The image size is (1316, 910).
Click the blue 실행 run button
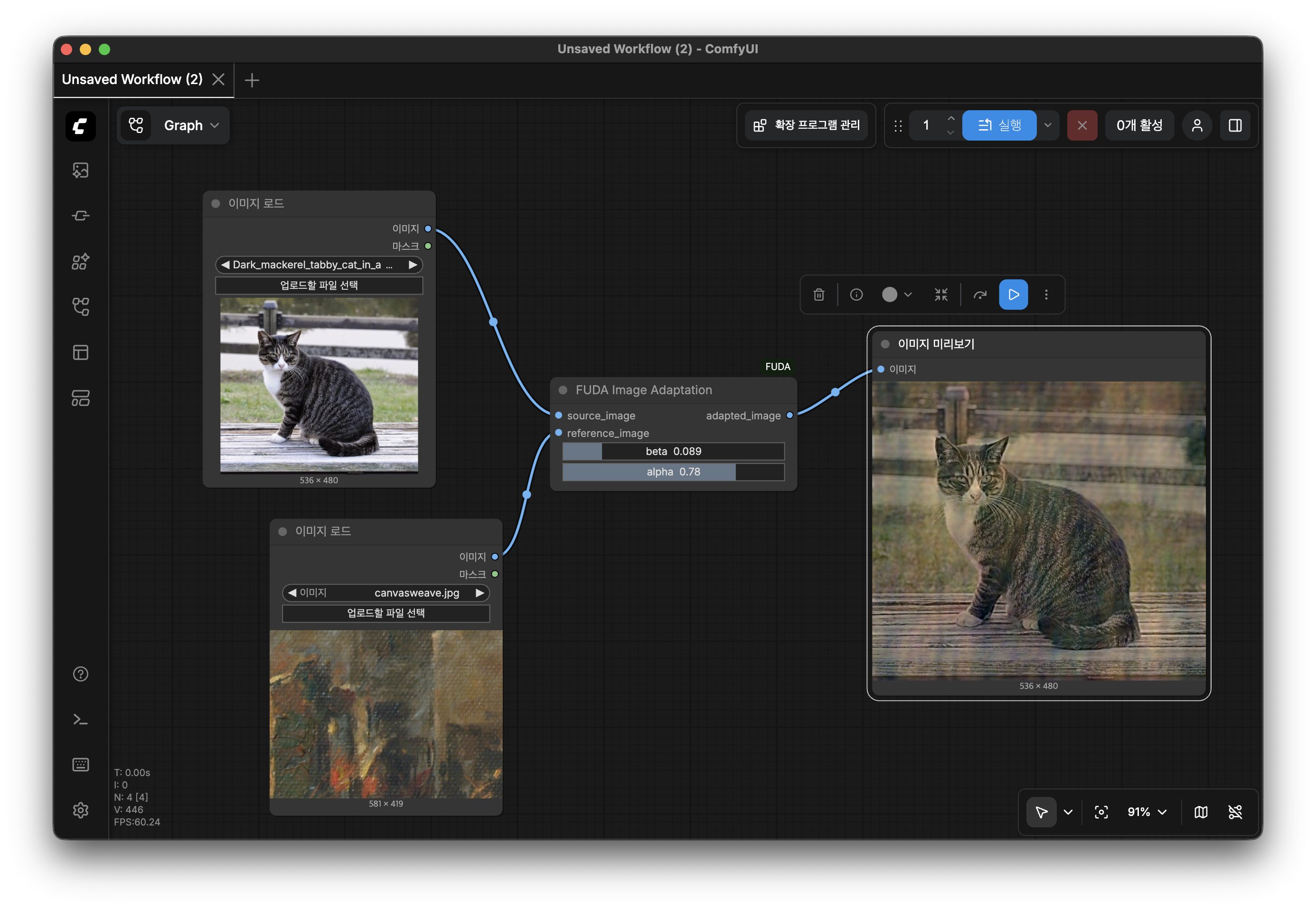point(999,125)
